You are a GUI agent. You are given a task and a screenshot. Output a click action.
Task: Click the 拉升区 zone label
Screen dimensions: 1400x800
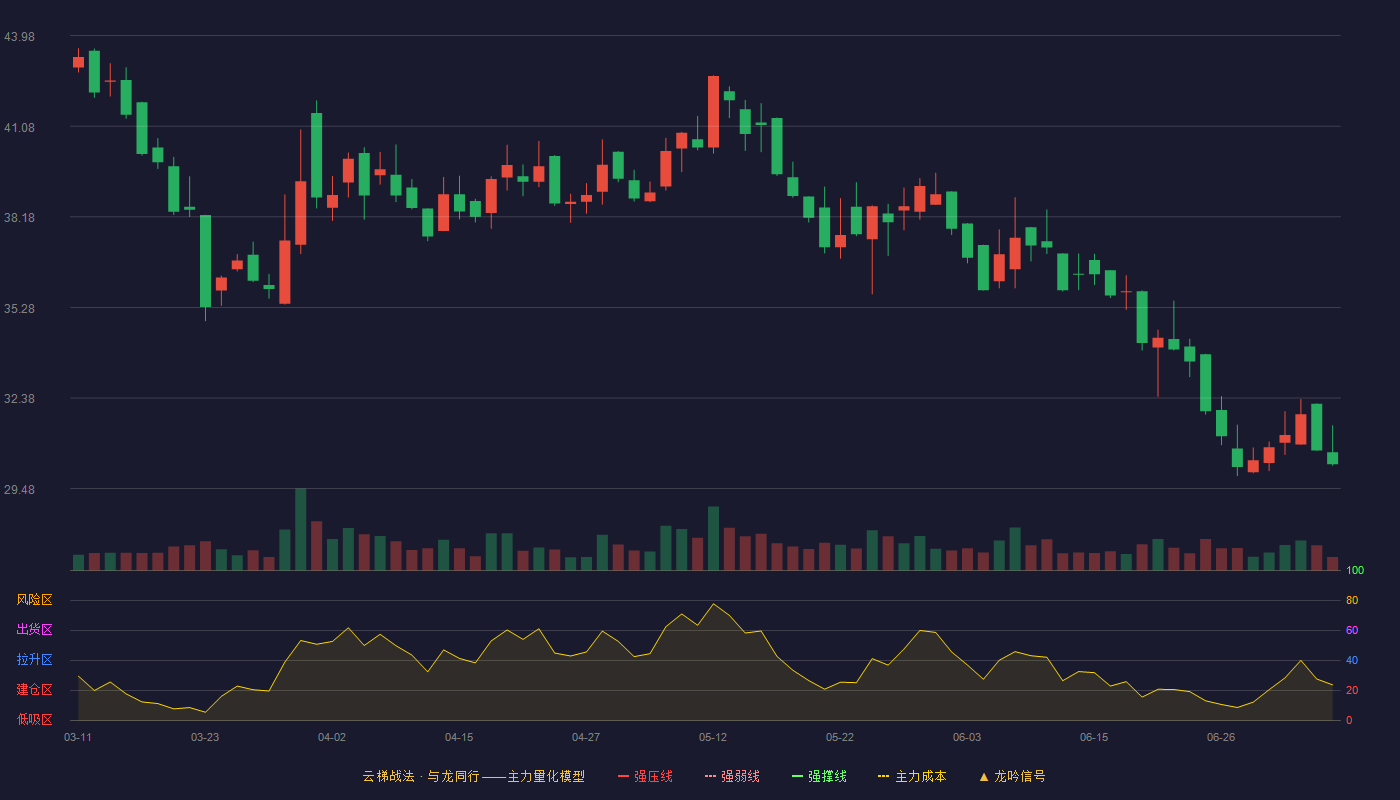point(34,660)
